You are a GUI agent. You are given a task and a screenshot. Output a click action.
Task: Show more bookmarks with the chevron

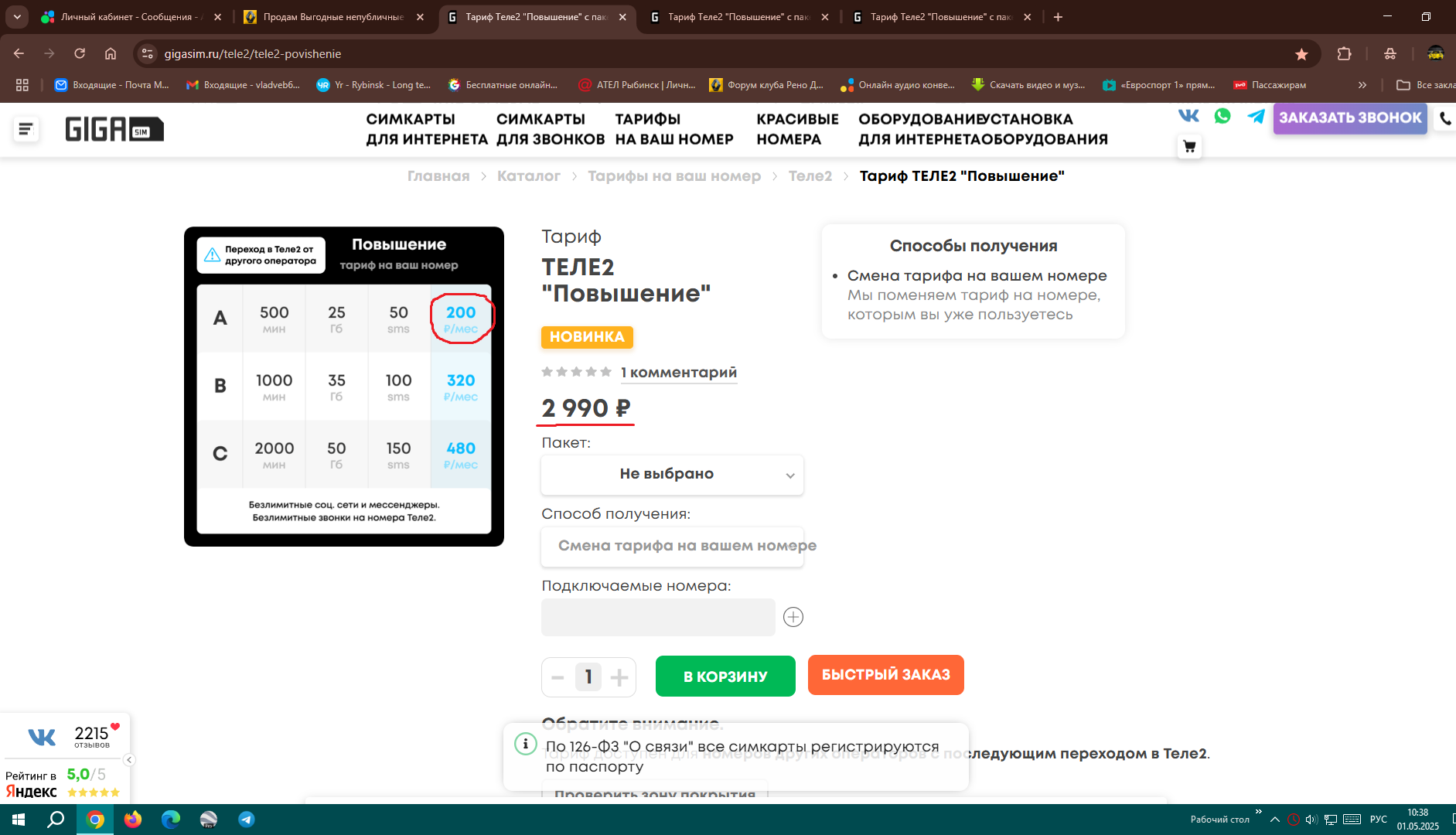(x=1362, y=85)
